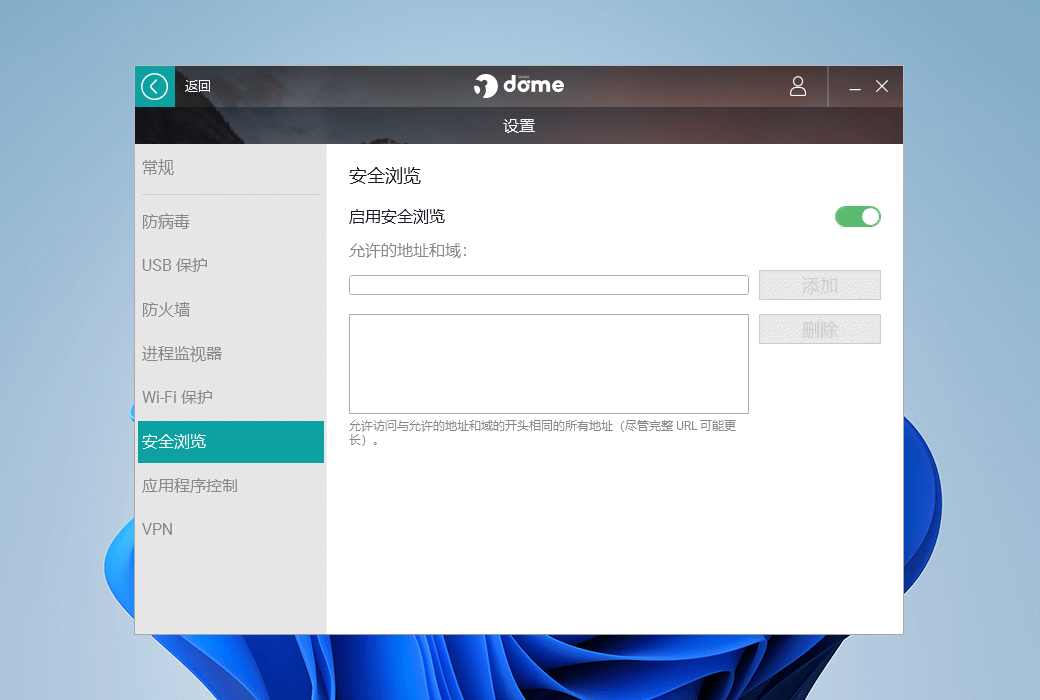Select USB 保护 in sidebar

pyautogui.click(x=175, y=266)
